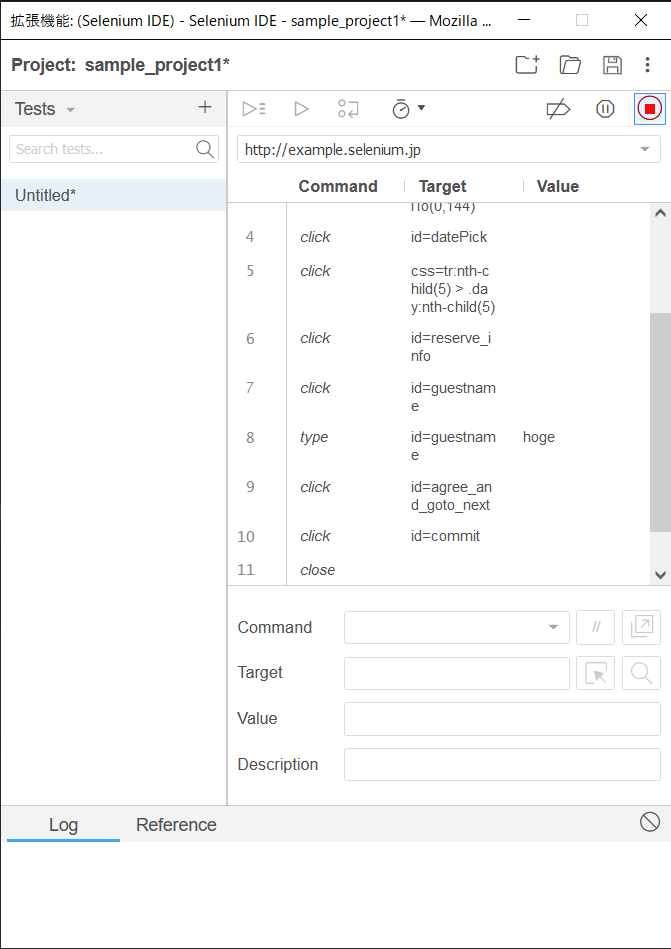The image size is (671, 949).
Task: Click project name sample_project1*
Action: (157, 65)
